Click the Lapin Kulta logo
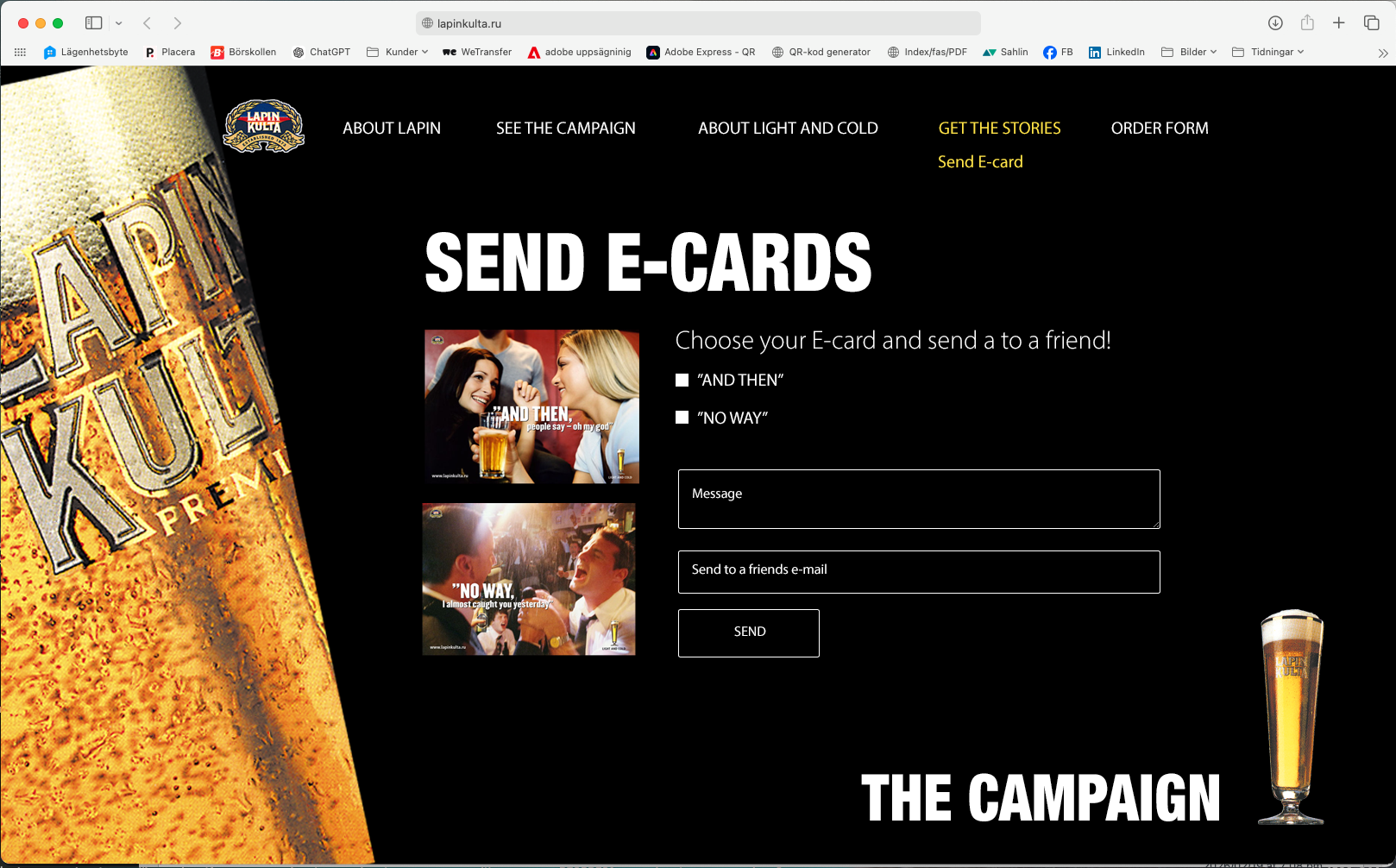Viewport: 1396px width, 868px height. coord(264,127)
